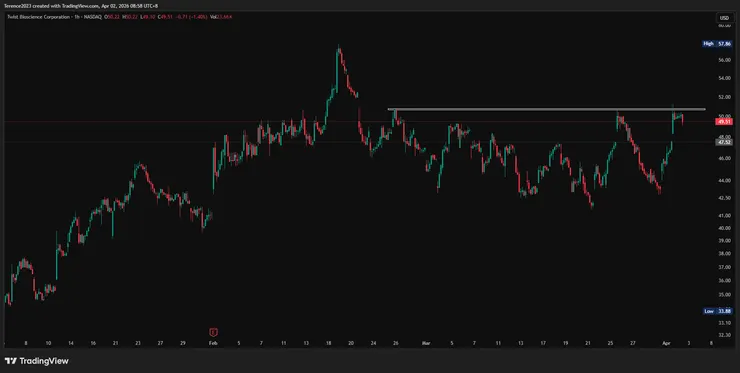The width and height of the screenshot is (740, 373).
Task: Open the USD currency selector
Action: point(724,18)
